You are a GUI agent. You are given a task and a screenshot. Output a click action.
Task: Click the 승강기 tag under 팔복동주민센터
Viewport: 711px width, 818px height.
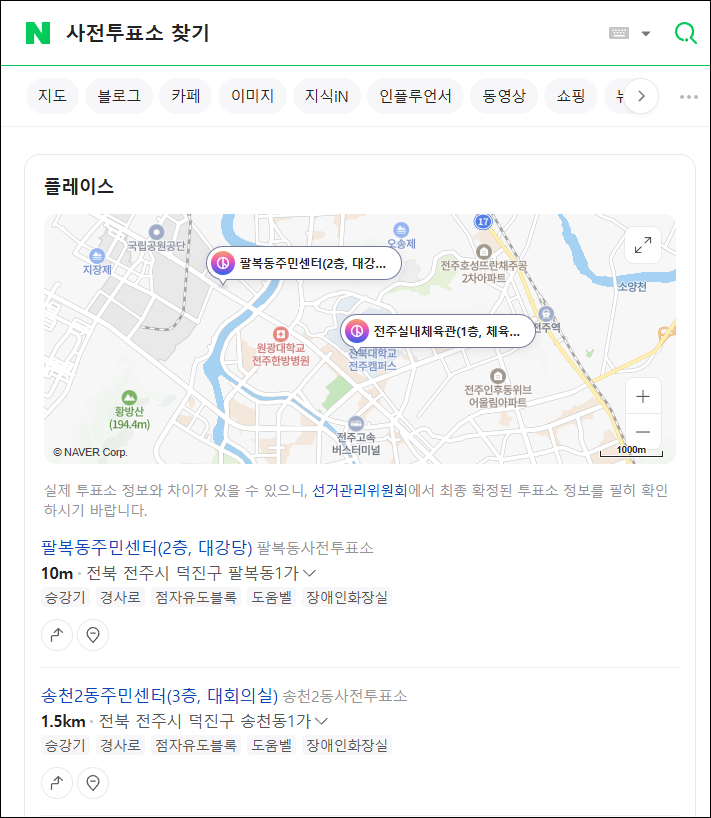click(65, 597)
